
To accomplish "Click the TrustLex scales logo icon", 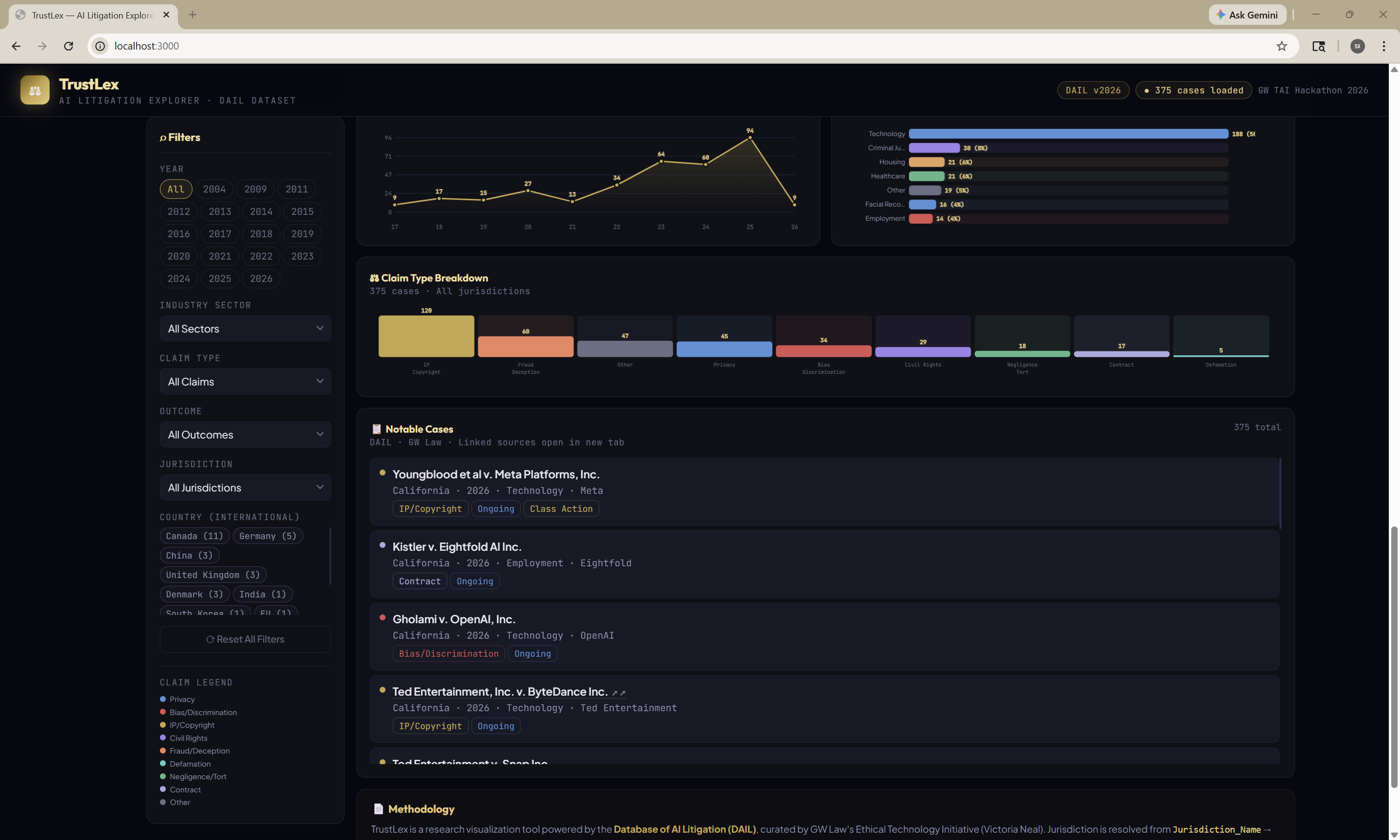I will (x=35, y=90).
